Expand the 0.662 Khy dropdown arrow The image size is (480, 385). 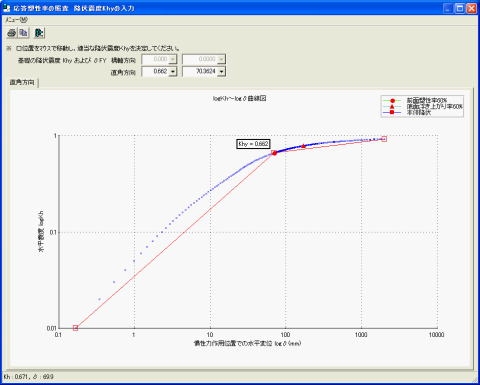tap(173, 72)
